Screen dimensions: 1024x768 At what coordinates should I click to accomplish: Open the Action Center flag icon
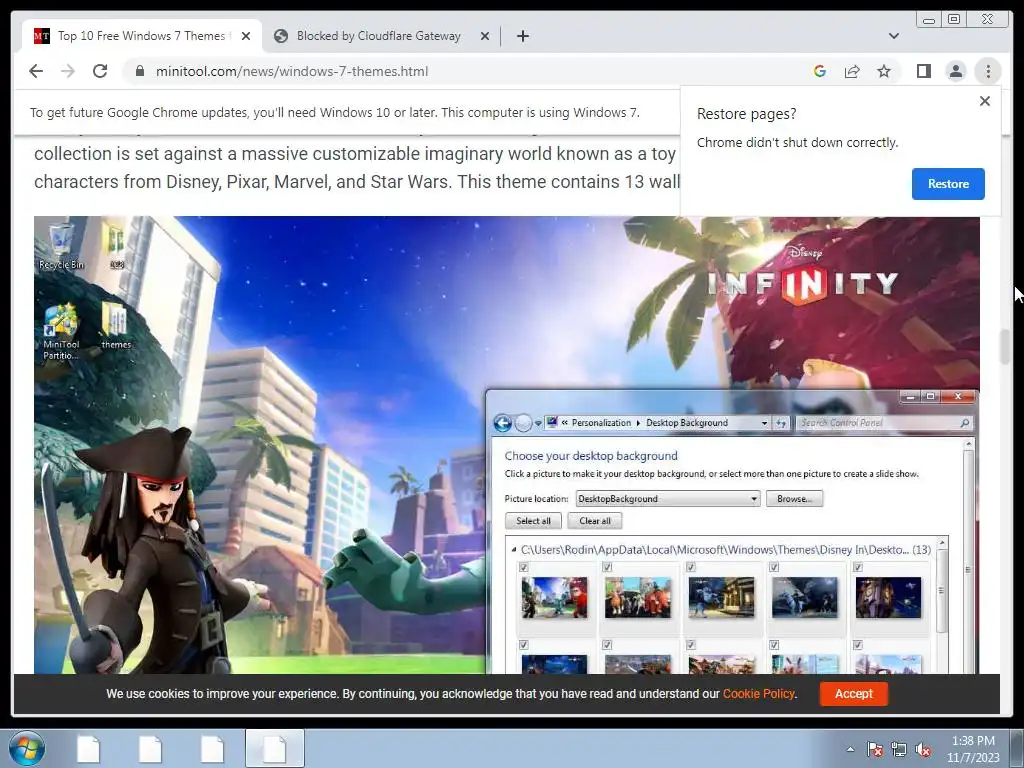tap(874, 749)
